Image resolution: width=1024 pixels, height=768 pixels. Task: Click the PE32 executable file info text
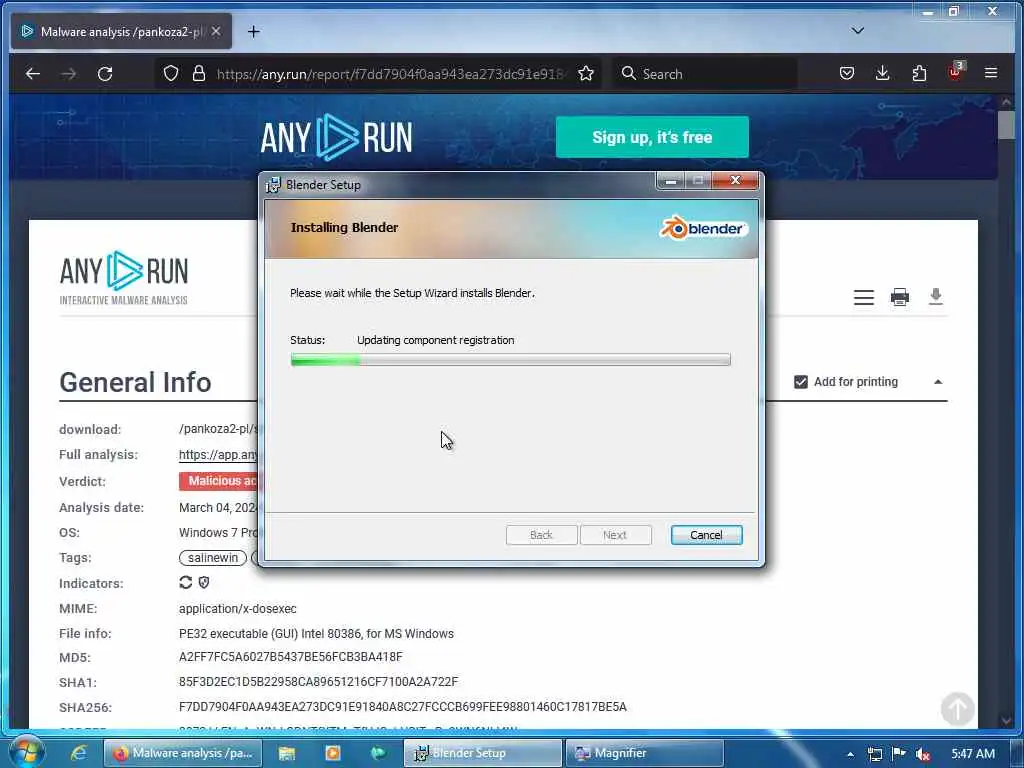tap(316, 633)
